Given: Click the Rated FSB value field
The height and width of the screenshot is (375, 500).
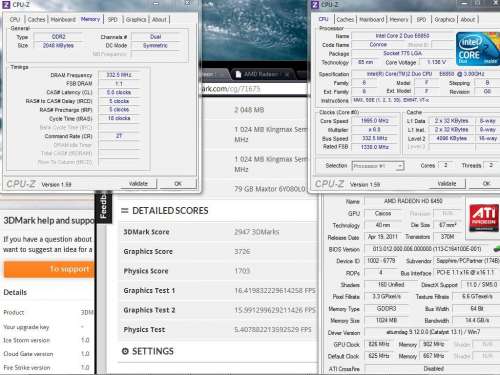Looking at the screenshot, I should (375, 147).
